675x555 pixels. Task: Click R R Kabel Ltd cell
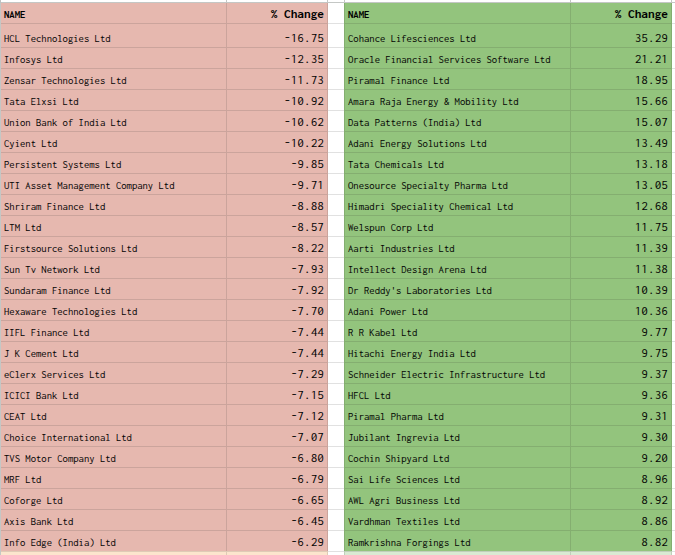458,332
